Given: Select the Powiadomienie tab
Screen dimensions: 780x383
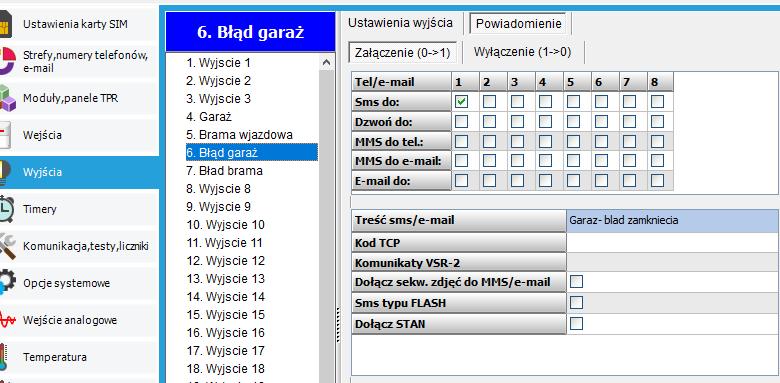Looking at the screenshot, I should pyautogui.click(x=518, y=23).
